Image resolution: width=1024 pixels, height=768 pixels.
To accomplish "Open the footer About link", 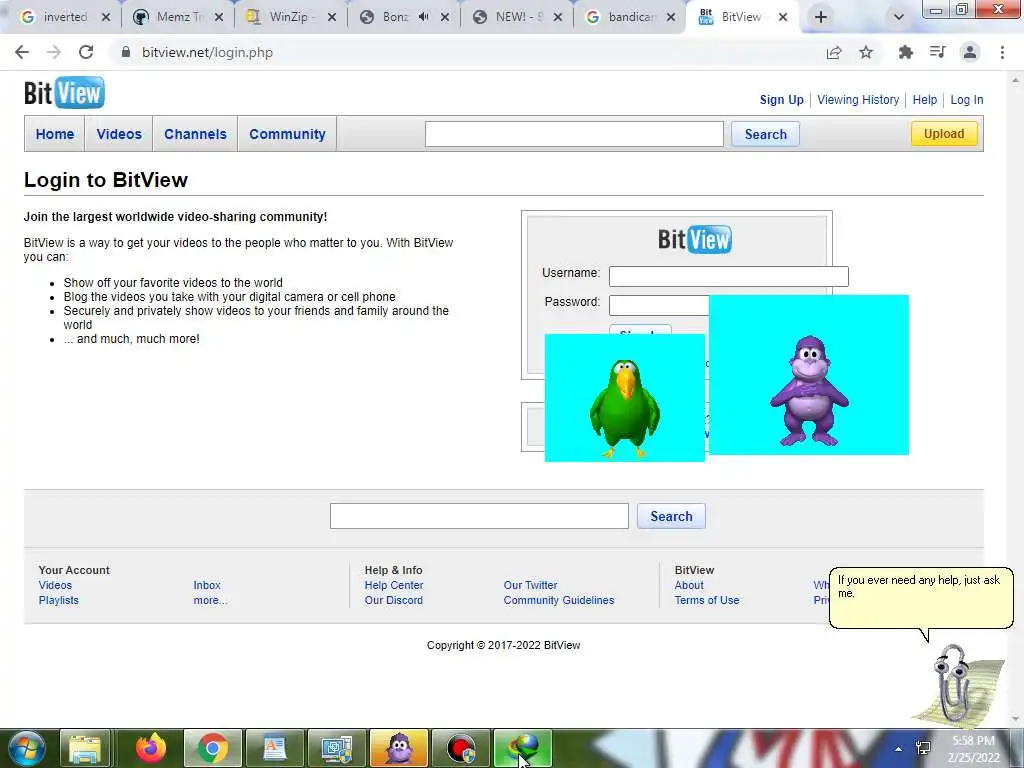I will tap(689, 585).
